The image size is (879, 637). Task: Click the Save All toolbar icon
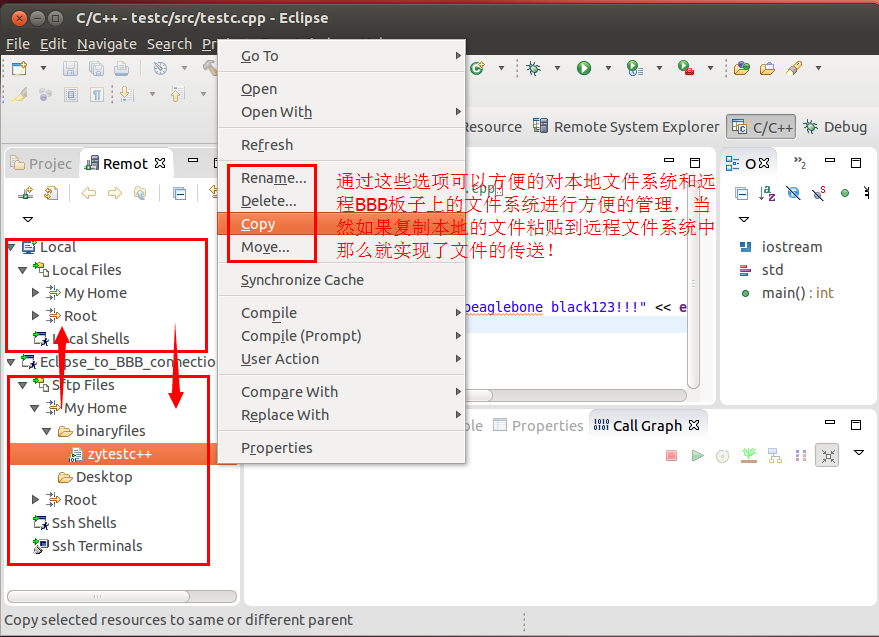pos(96,68)
